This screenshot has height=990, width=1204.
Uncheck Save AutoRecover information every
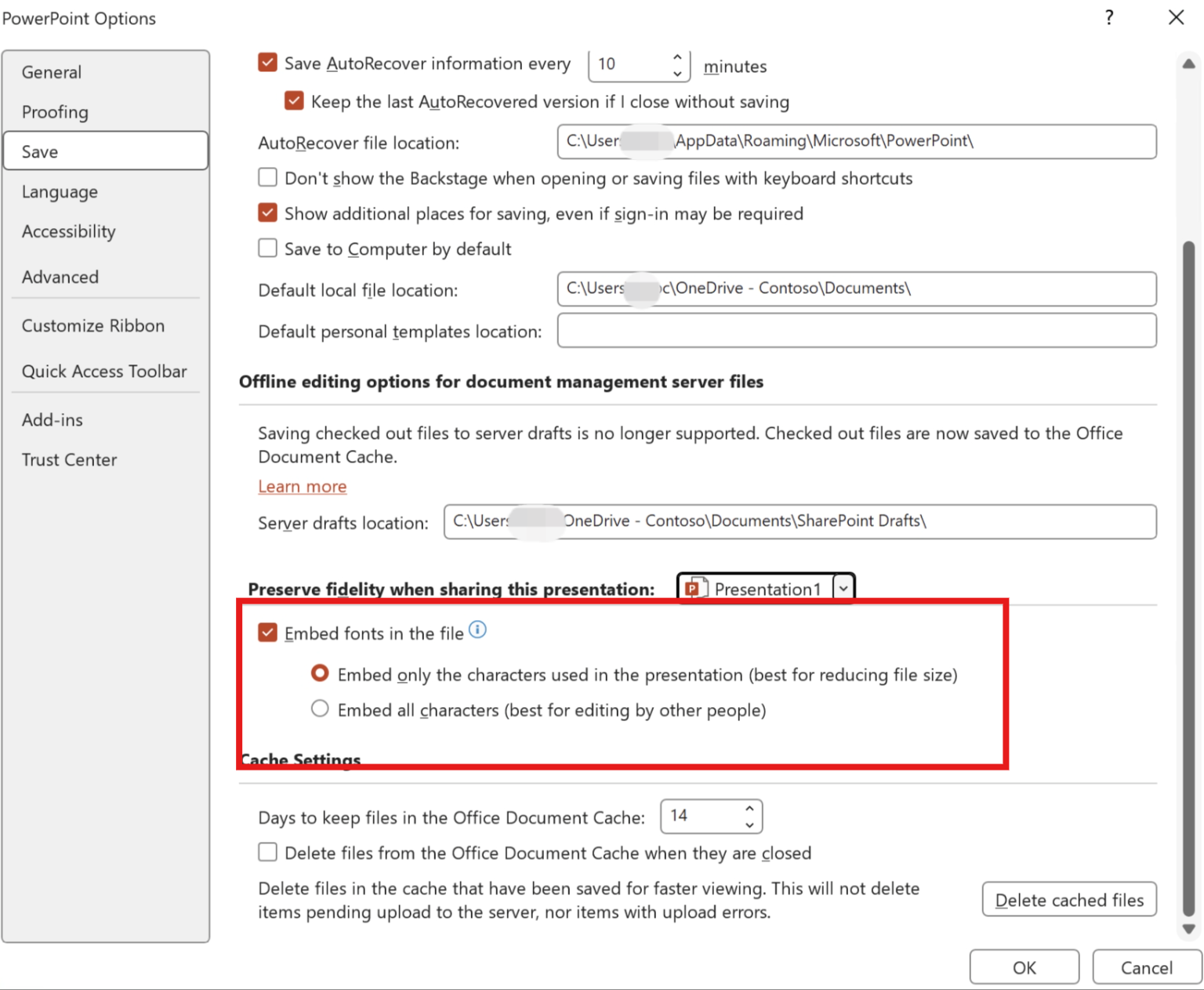[x=268, y=63]
